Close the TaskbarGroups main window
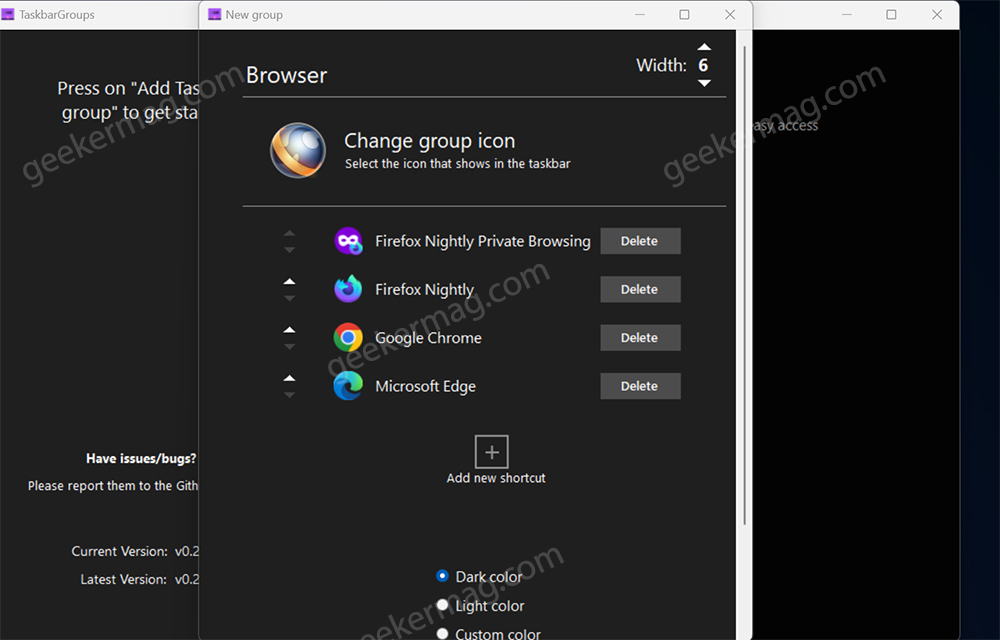 pyautogui.click(x=937, y=15)
